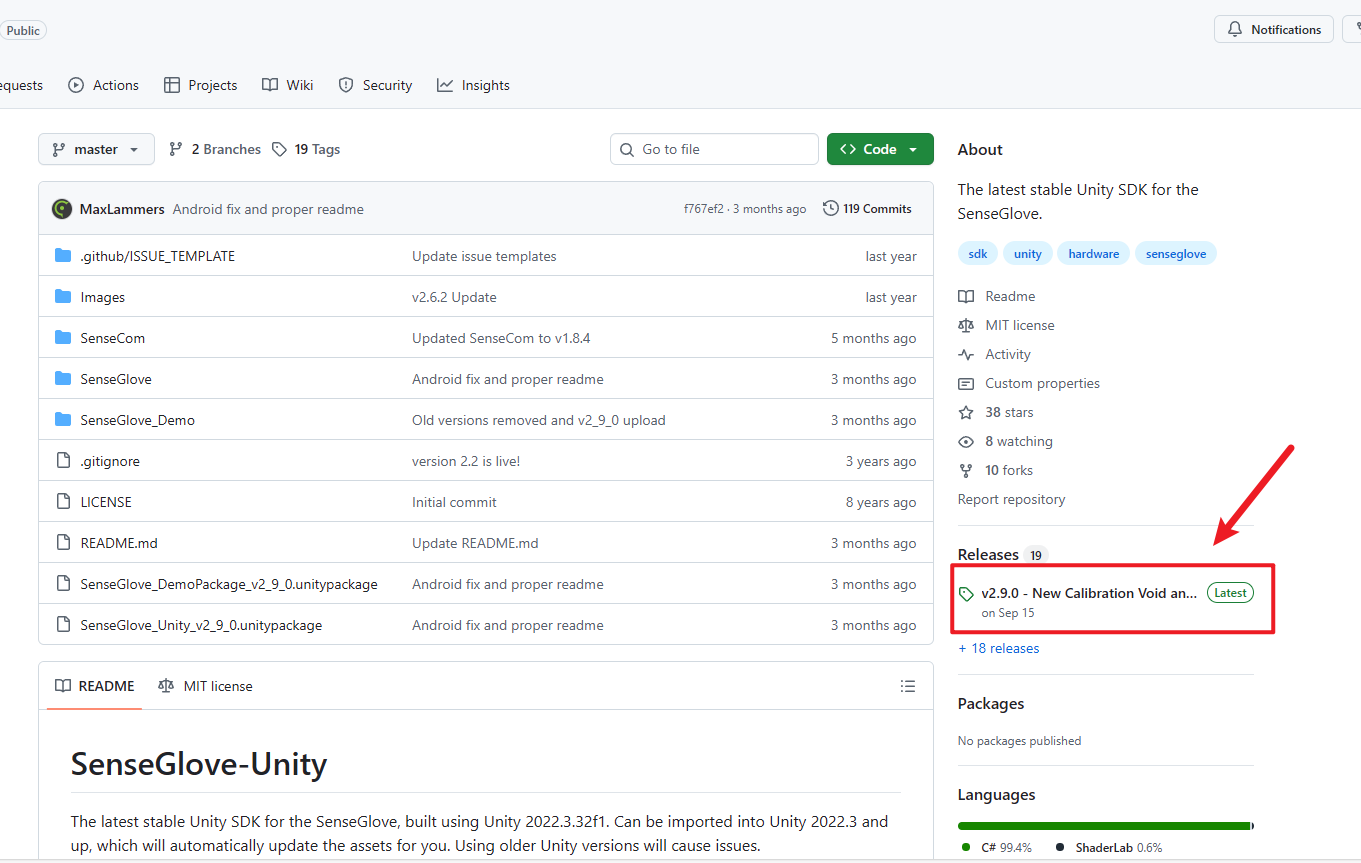Select the sdk topic tag
Viewport: 1361px width, 863px height.
click(978, 254)
